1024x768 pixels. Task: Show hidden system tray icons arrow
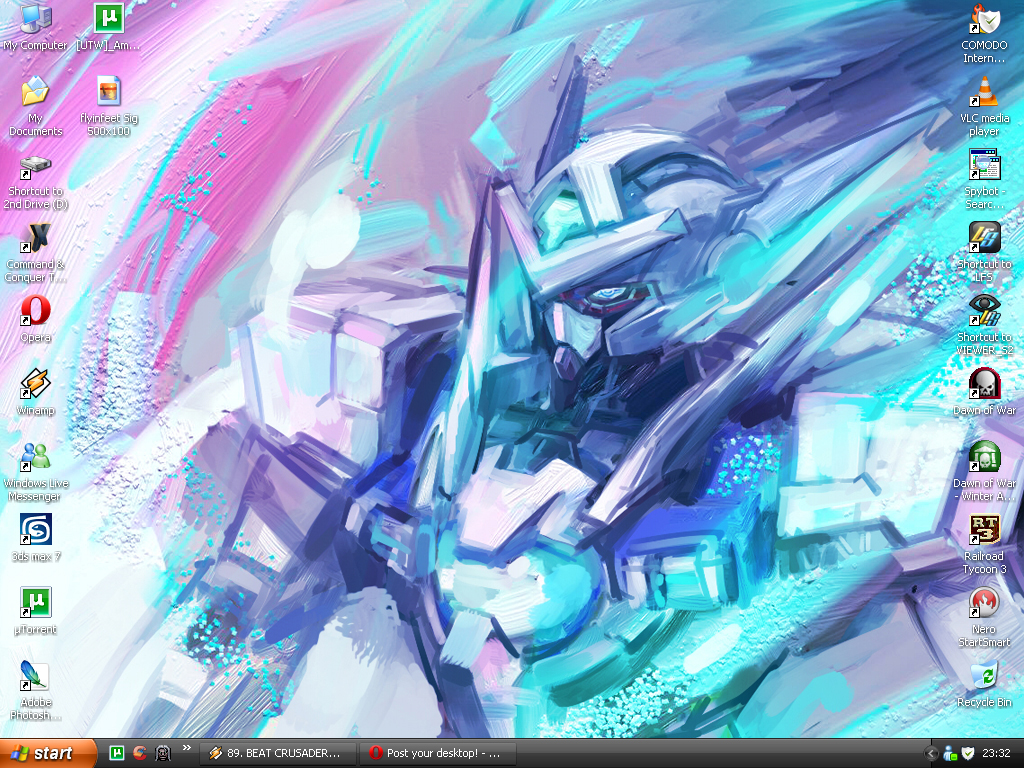(932, 754)
